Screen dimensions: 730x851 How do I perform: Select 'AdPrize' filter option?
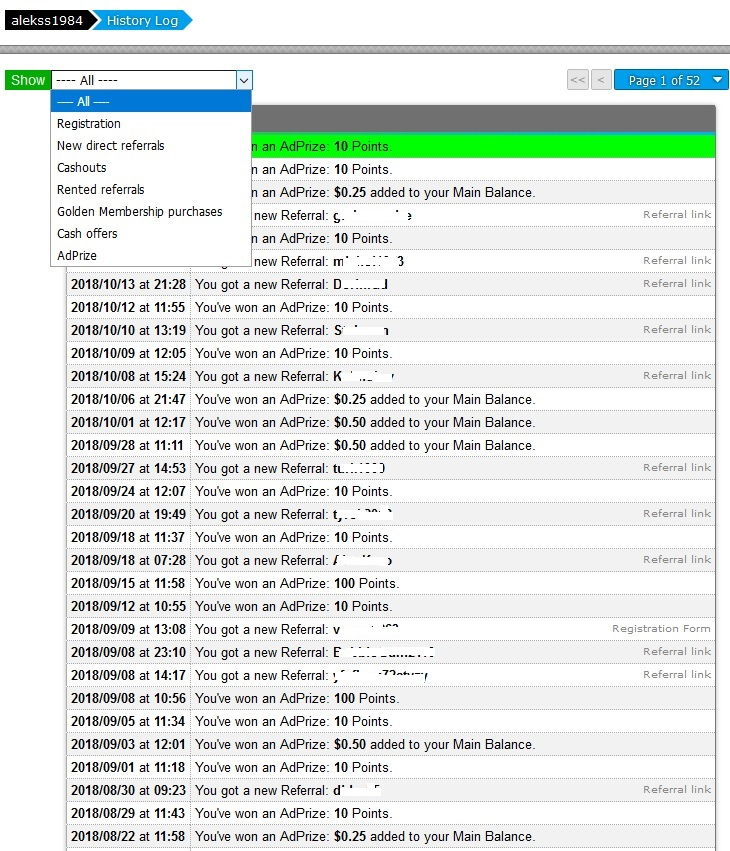click(x=77, y=256)
